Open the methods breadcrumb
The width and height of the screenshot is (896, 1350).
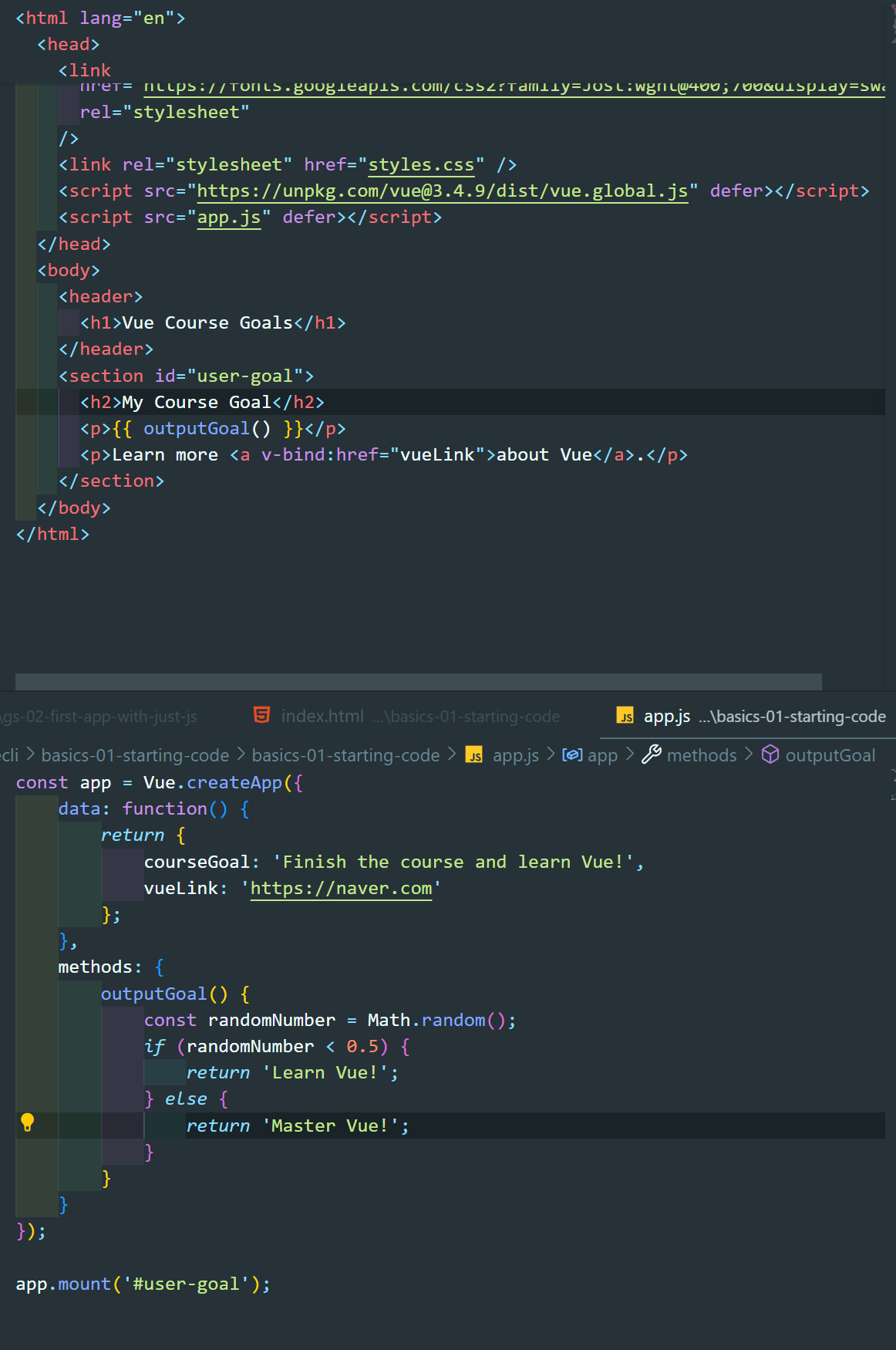[x=702, y=755]
